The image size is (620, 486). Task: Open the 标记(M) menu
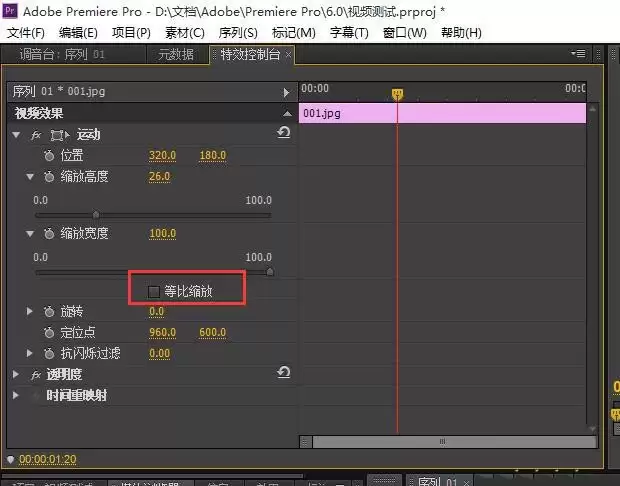[x=293, y=32]
